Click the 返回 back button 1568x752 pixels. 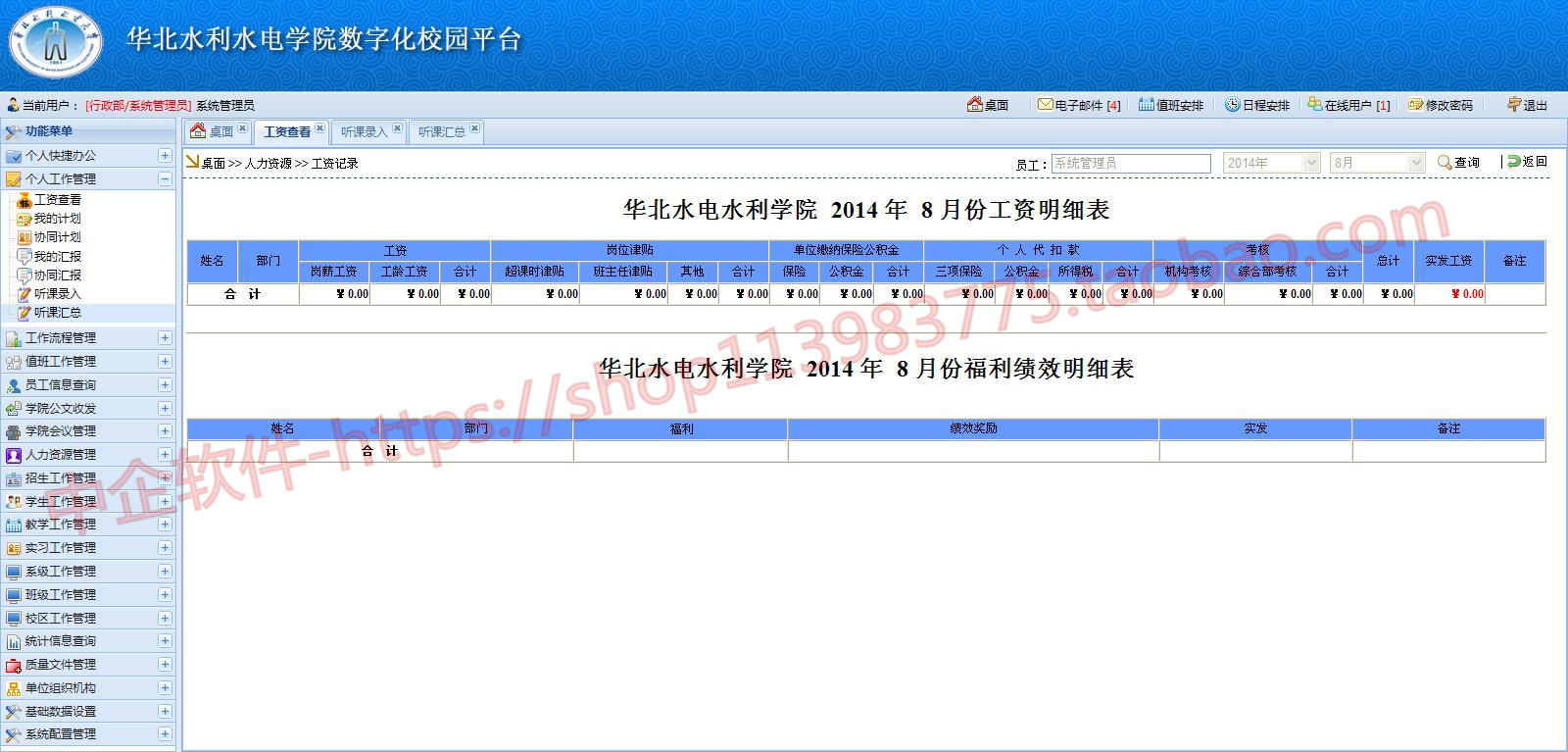pos(1528,162)
